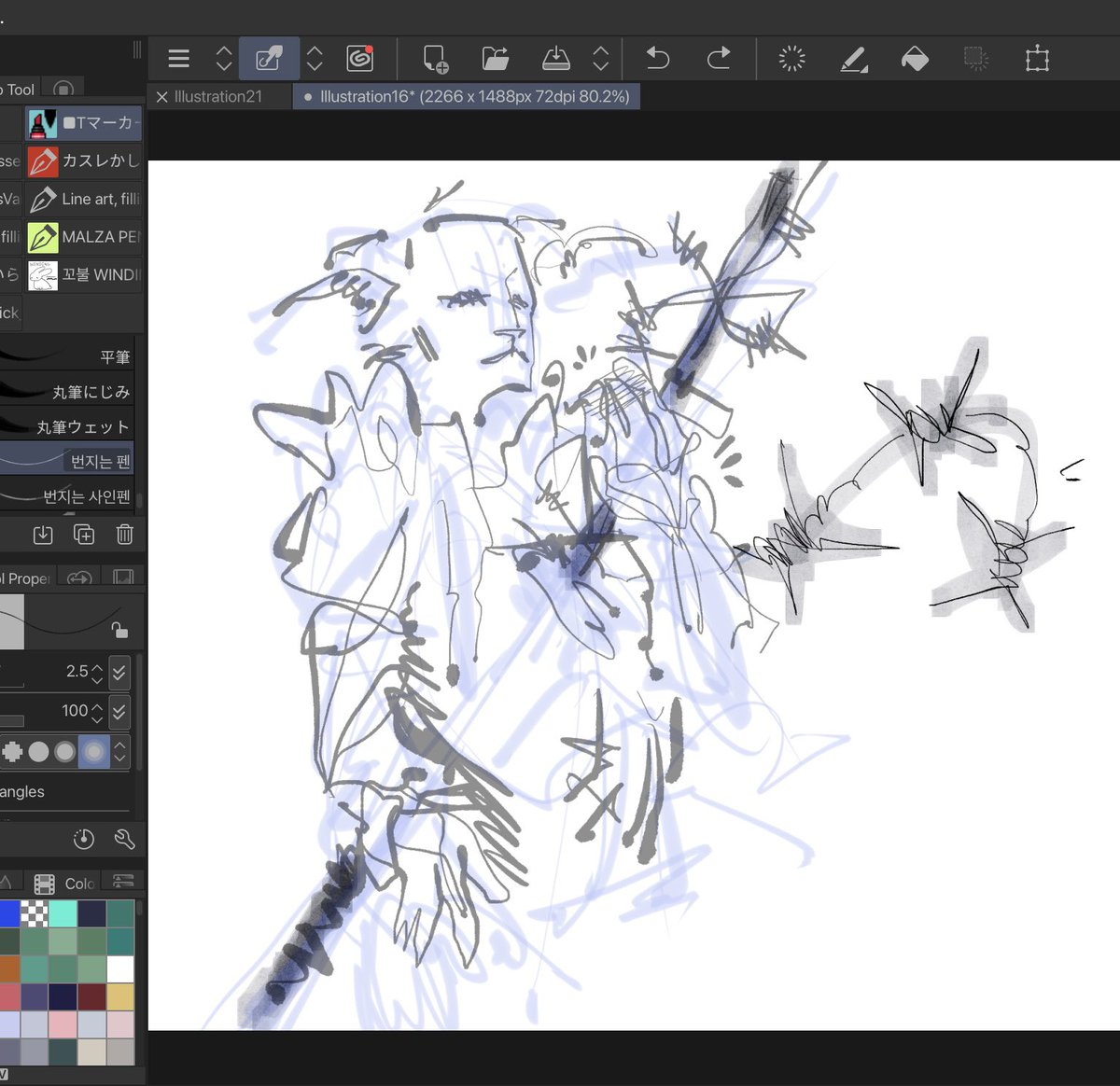Select the 꼬불 WINDI sub tool group

point(83,275)
